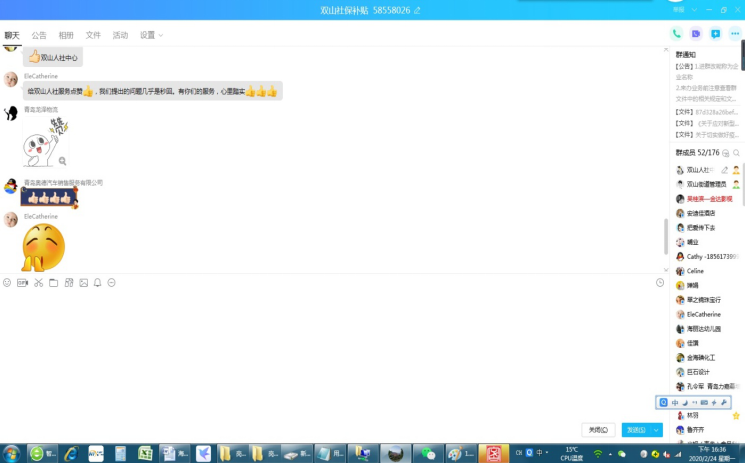
Task: Click the chat message scrollbar
Action: [x=666, y=235]
